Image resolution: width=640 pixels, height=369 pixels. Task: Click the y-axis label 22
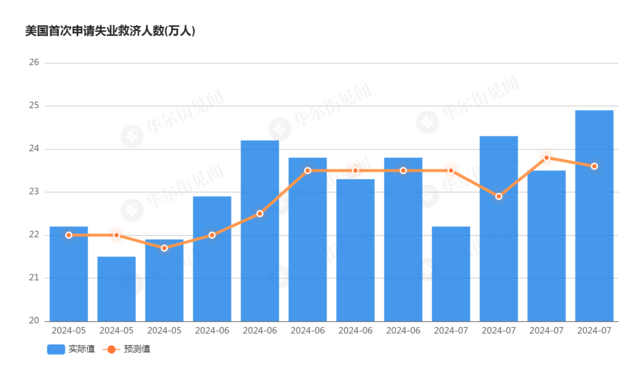click(x=34, y=235)
